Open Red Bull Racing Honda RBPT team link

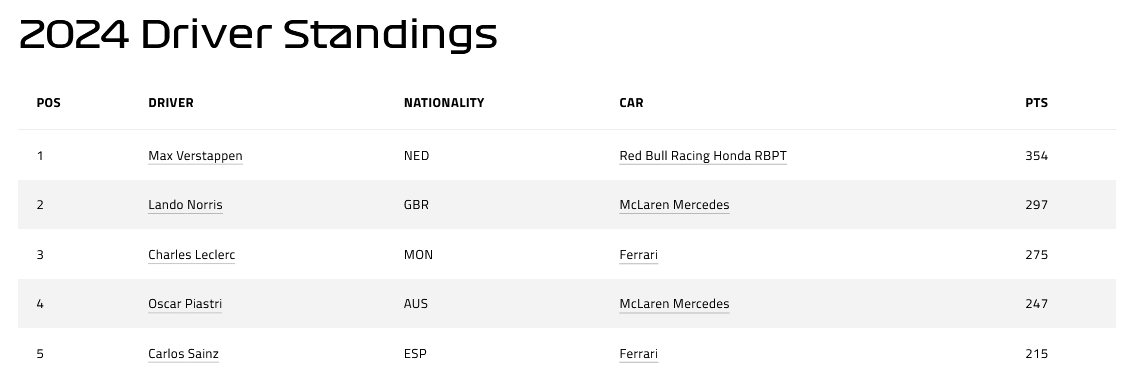coord(703,156)
